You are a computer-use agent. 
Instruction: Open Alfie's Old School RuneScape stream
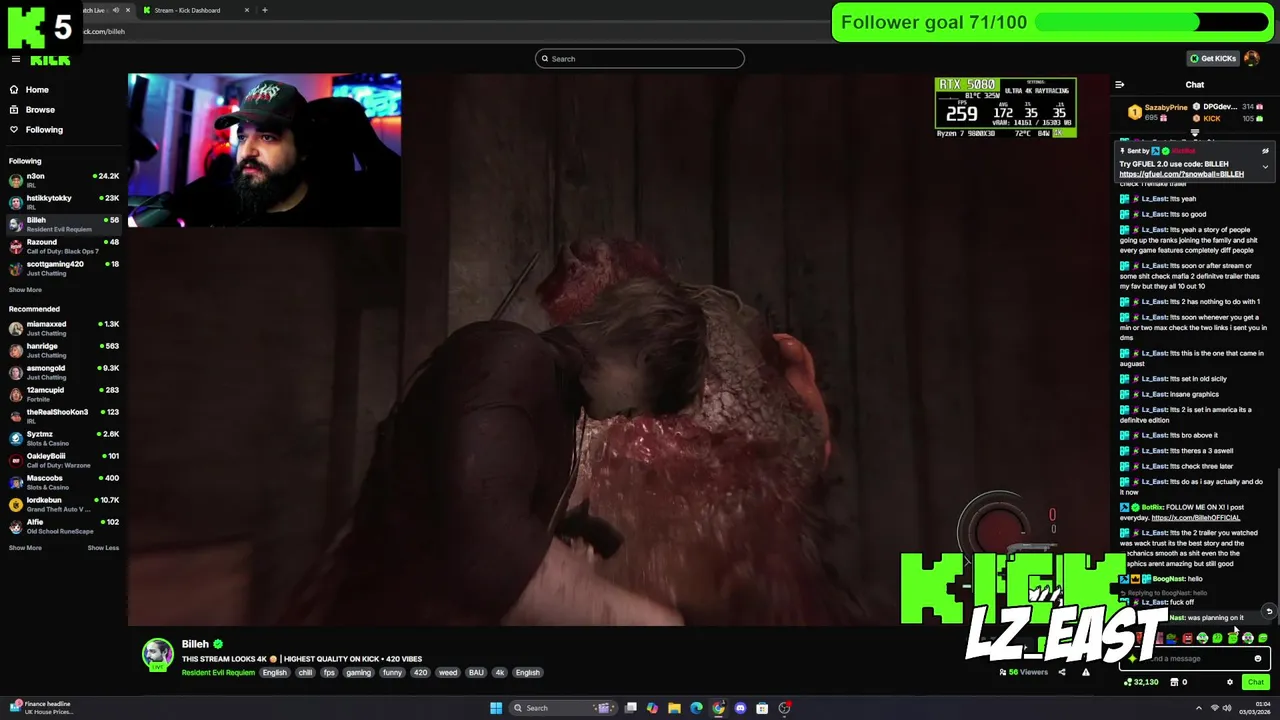click(x=64, y=526)
